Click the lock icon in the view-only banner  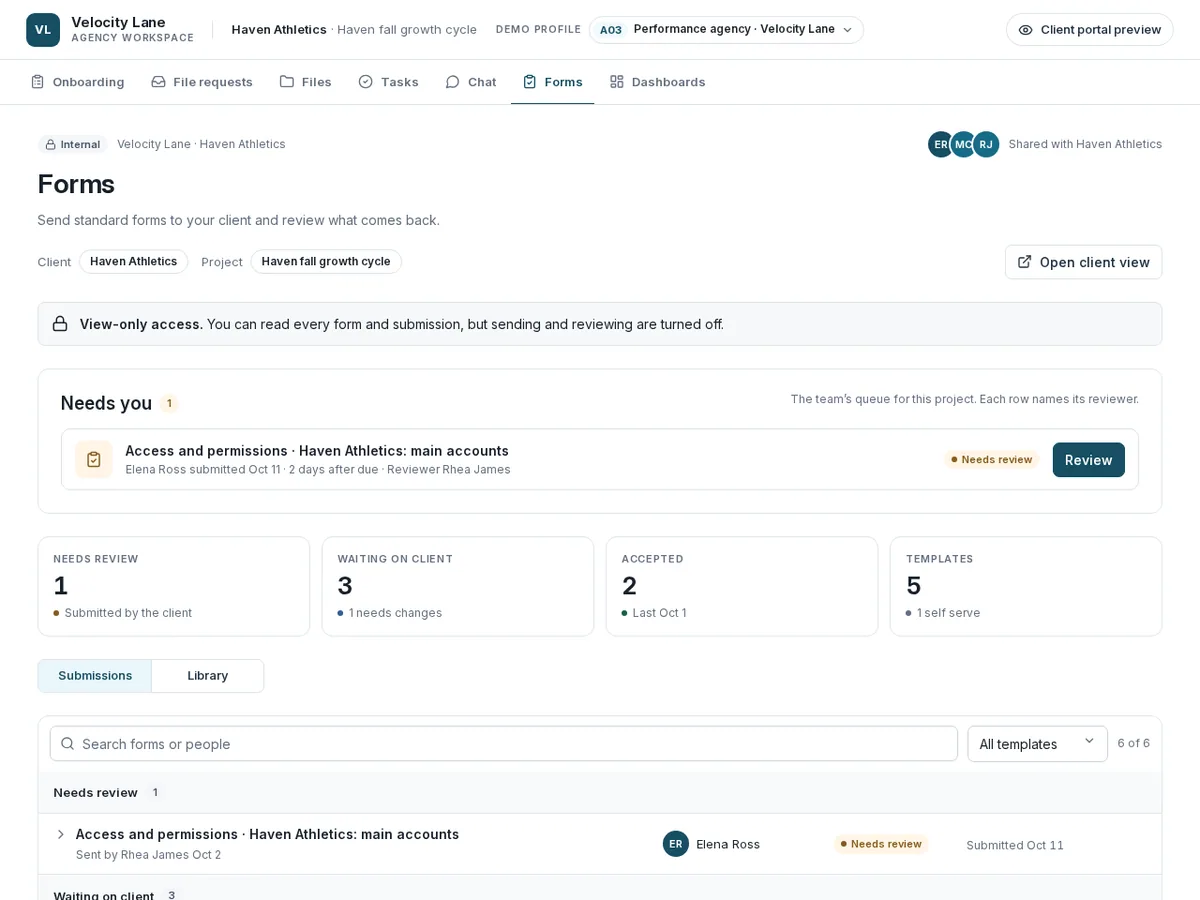(x=60, y=324)
